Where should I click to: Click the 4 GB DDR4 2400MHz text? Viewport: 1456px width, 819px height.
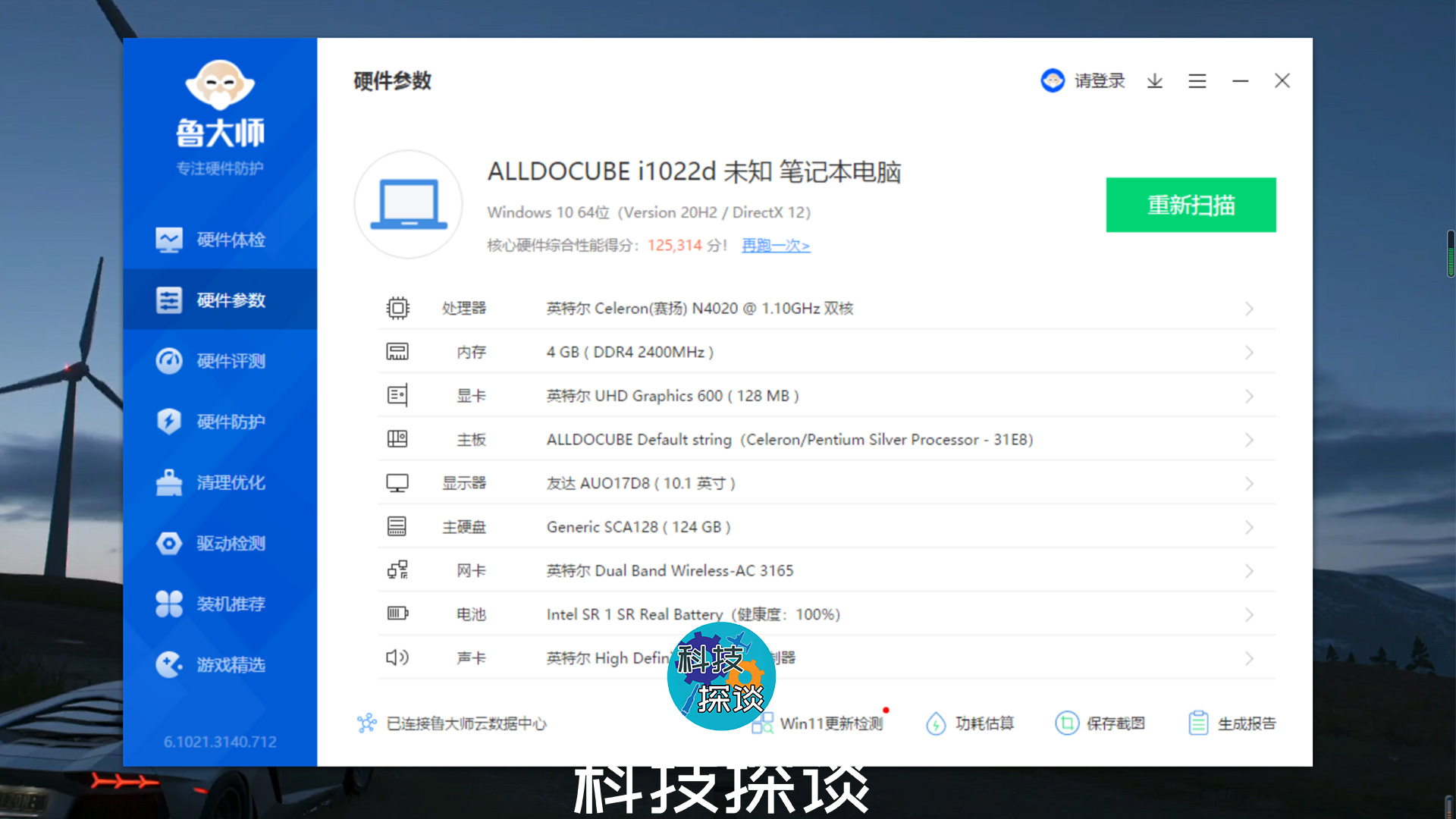click(x=630, y=352)
